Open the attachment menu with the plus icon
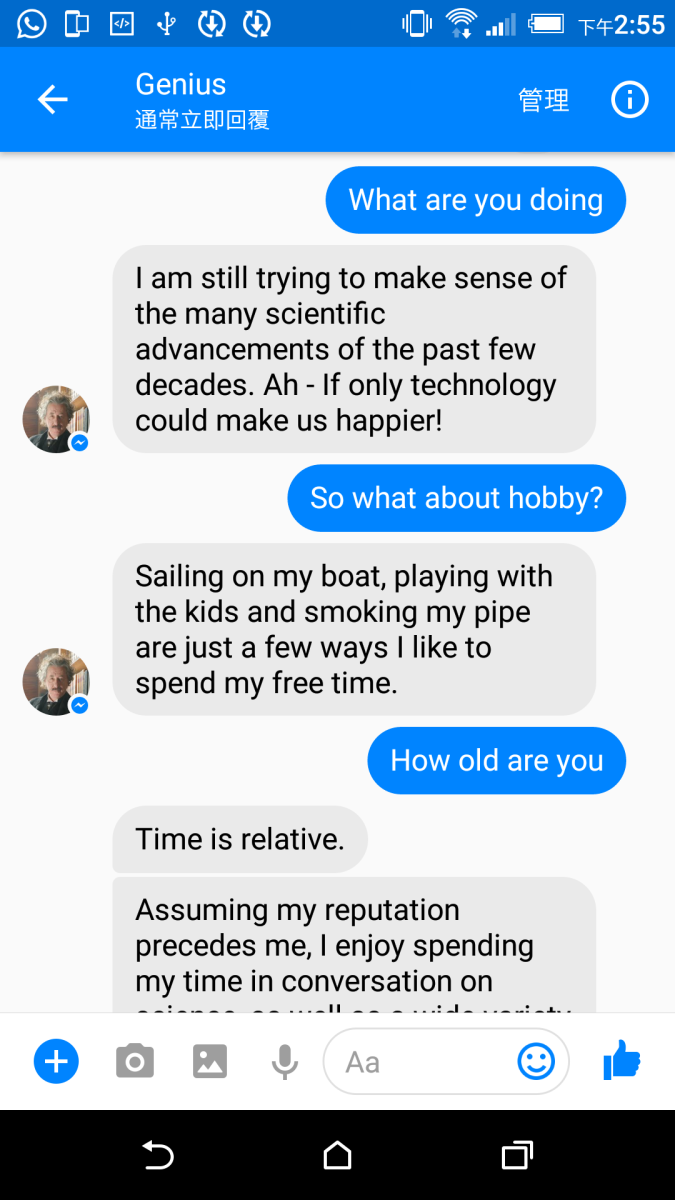The width and height of the screenshot is (675, 1200). pyautogui.click(x=56, y=1061)
